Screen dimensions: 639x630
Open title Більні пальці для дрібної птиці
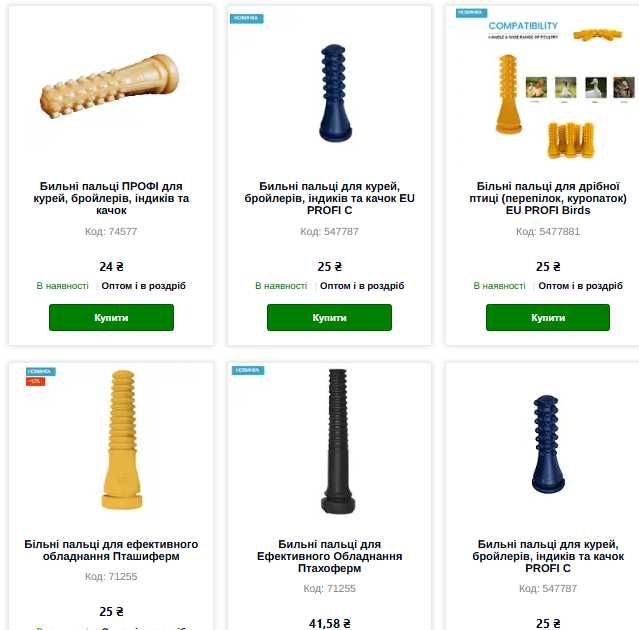click(x=548, y=198)
